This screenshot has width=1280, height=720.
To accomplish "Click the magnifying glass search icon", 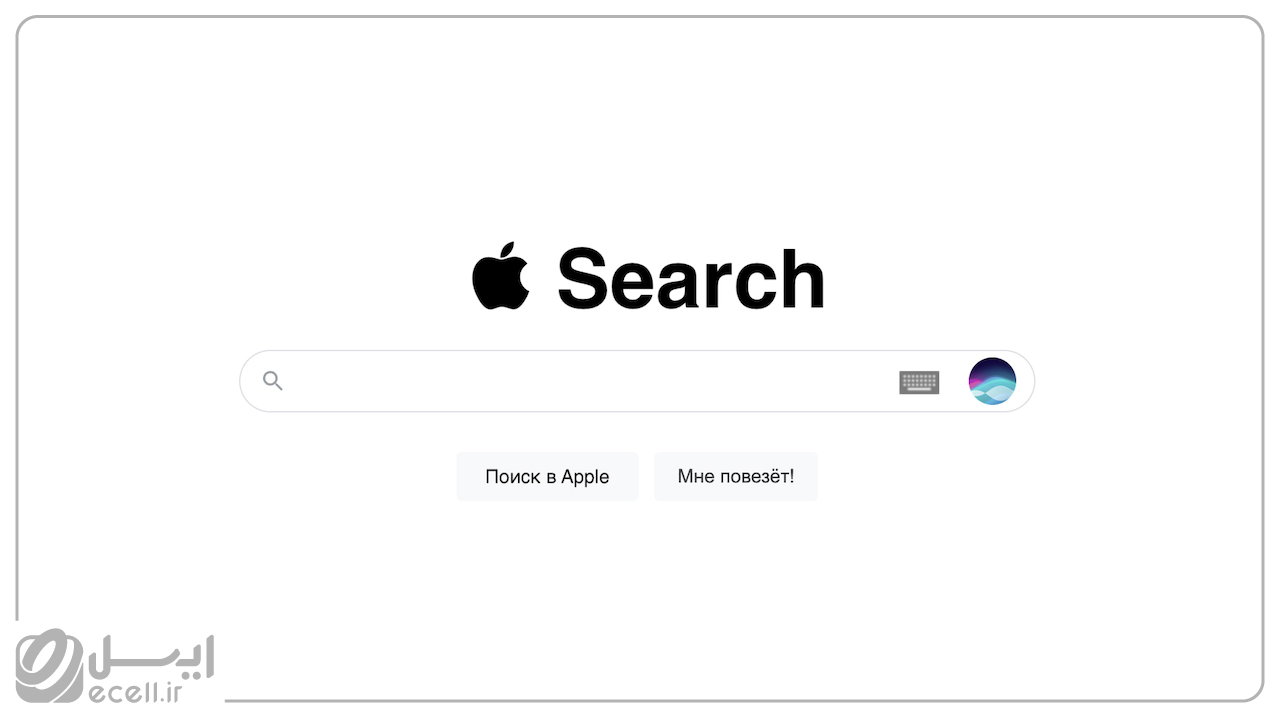I will tap(273, 380).
